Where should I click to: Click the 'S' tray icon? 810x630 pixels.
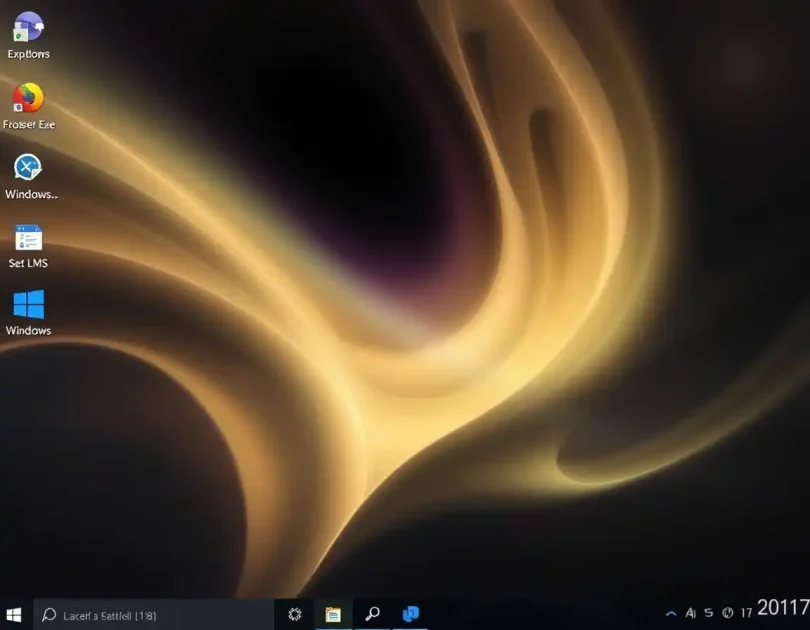click(x=709, y=613)
